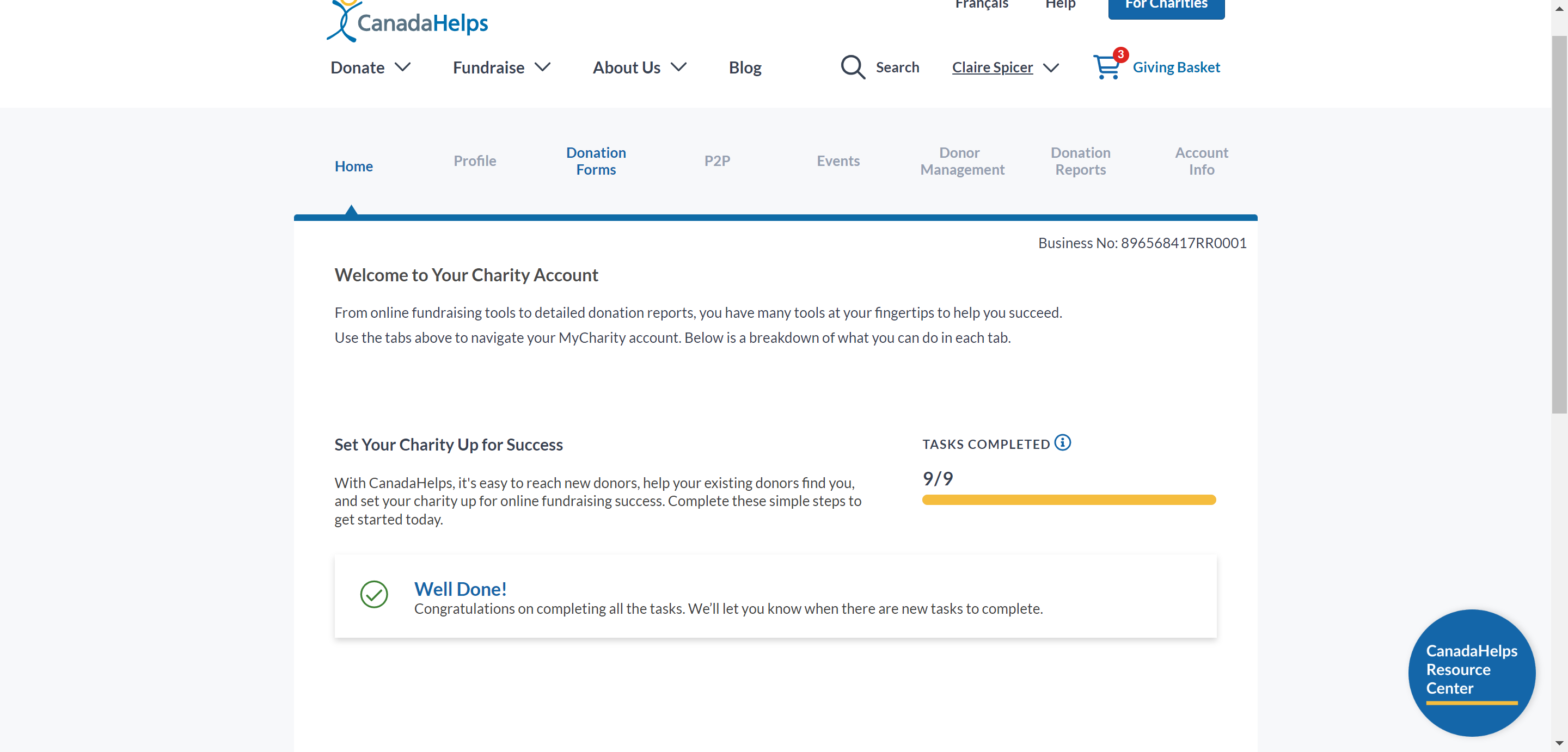1568x752 pixels.
Task: Click the CanadaHelps logo
Action: (407, 22)
